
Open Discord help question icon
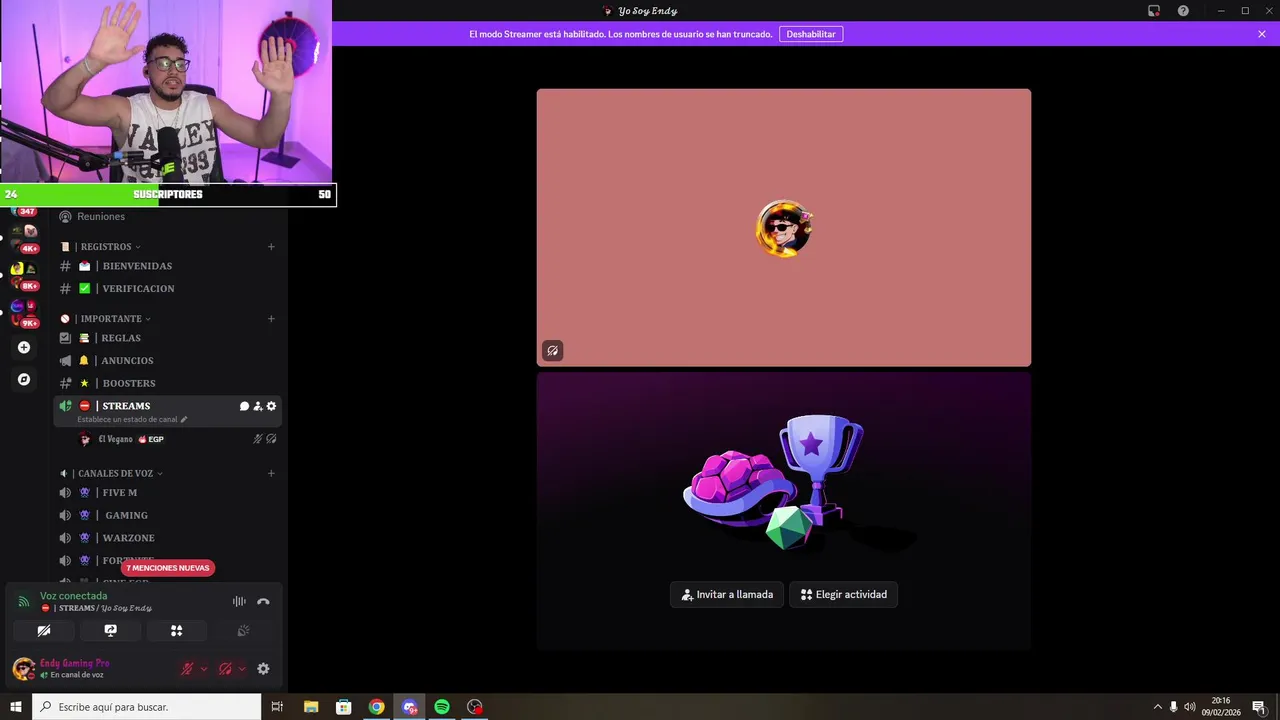[x=1183, y=11]
